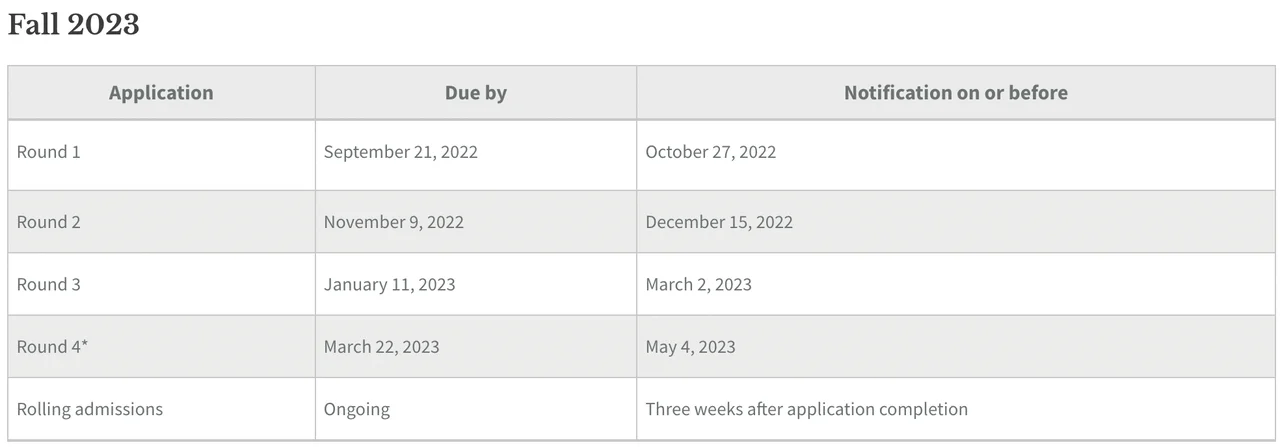Click the October 27, 2022 notification date

point(710,152)
